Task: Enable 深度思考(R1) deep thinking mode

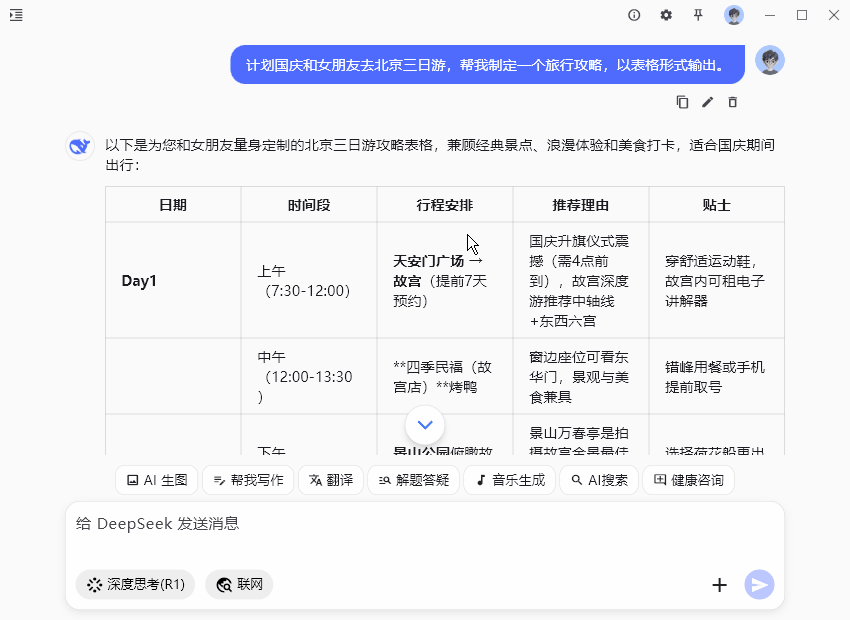Action: (x=135, y=584)
